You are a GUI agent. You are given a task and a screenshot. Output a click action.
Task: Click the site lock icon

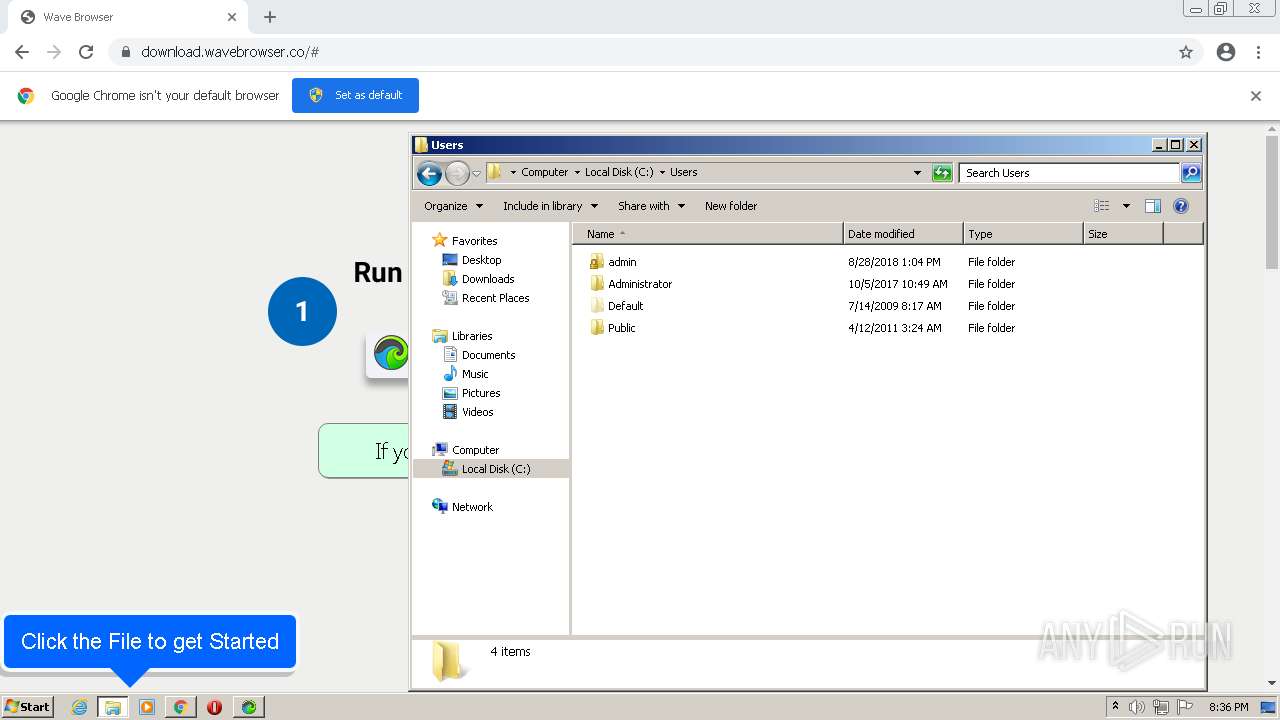coord(125,52)
